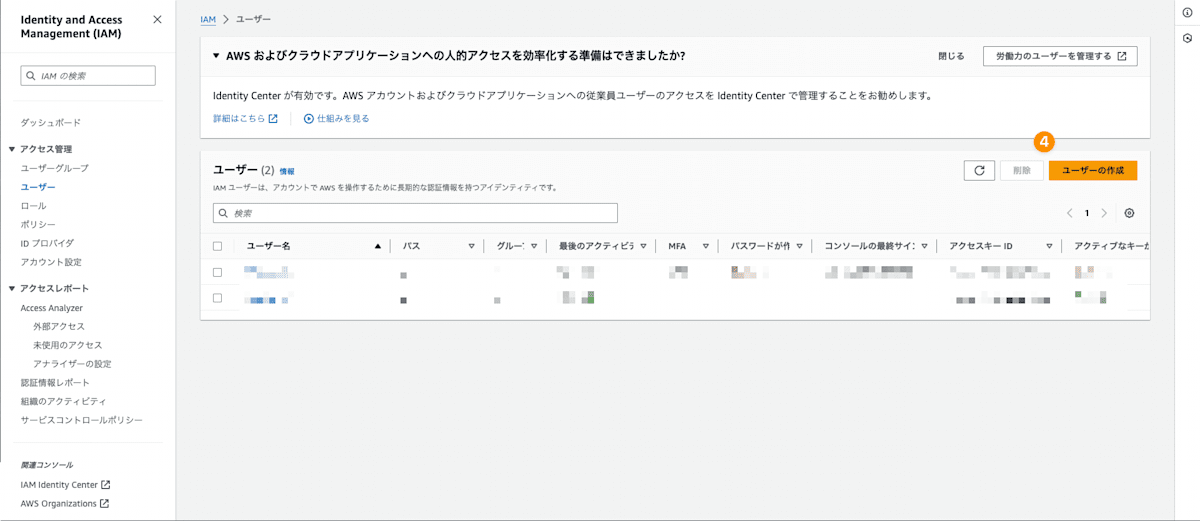The width and height of the screenshot is (1200, 521).
Task: Go to next page arrow in pagination
Action: pyautogui.click(x=1104, y=213)
